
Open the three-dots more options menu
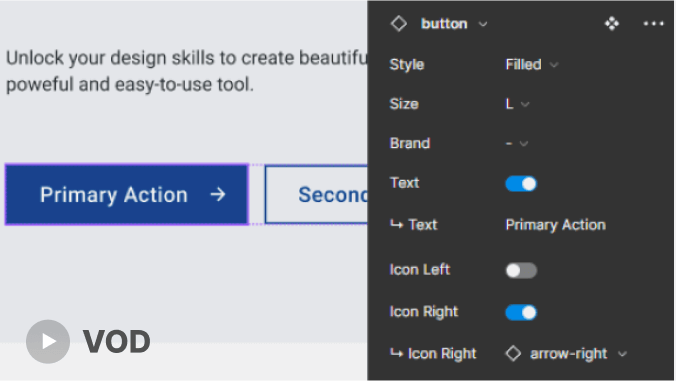click(x=653, y=23)
